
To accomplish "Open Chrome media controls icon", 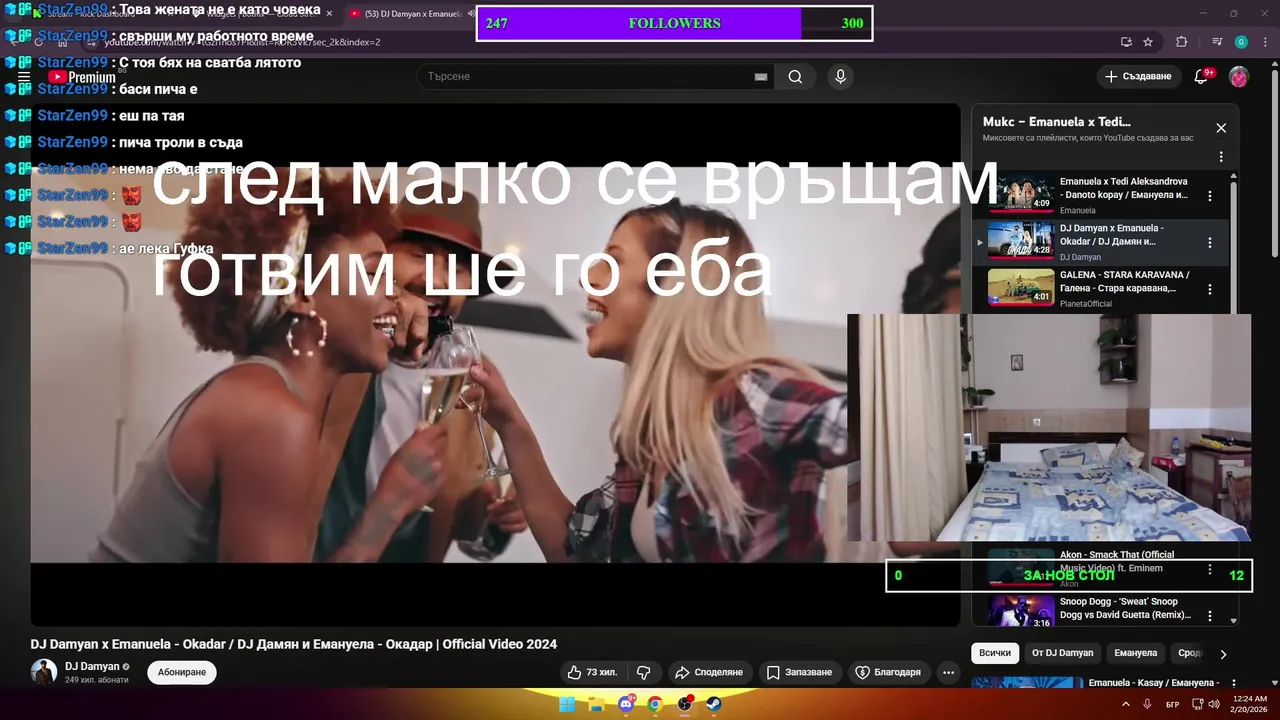I will (1217, 42).
